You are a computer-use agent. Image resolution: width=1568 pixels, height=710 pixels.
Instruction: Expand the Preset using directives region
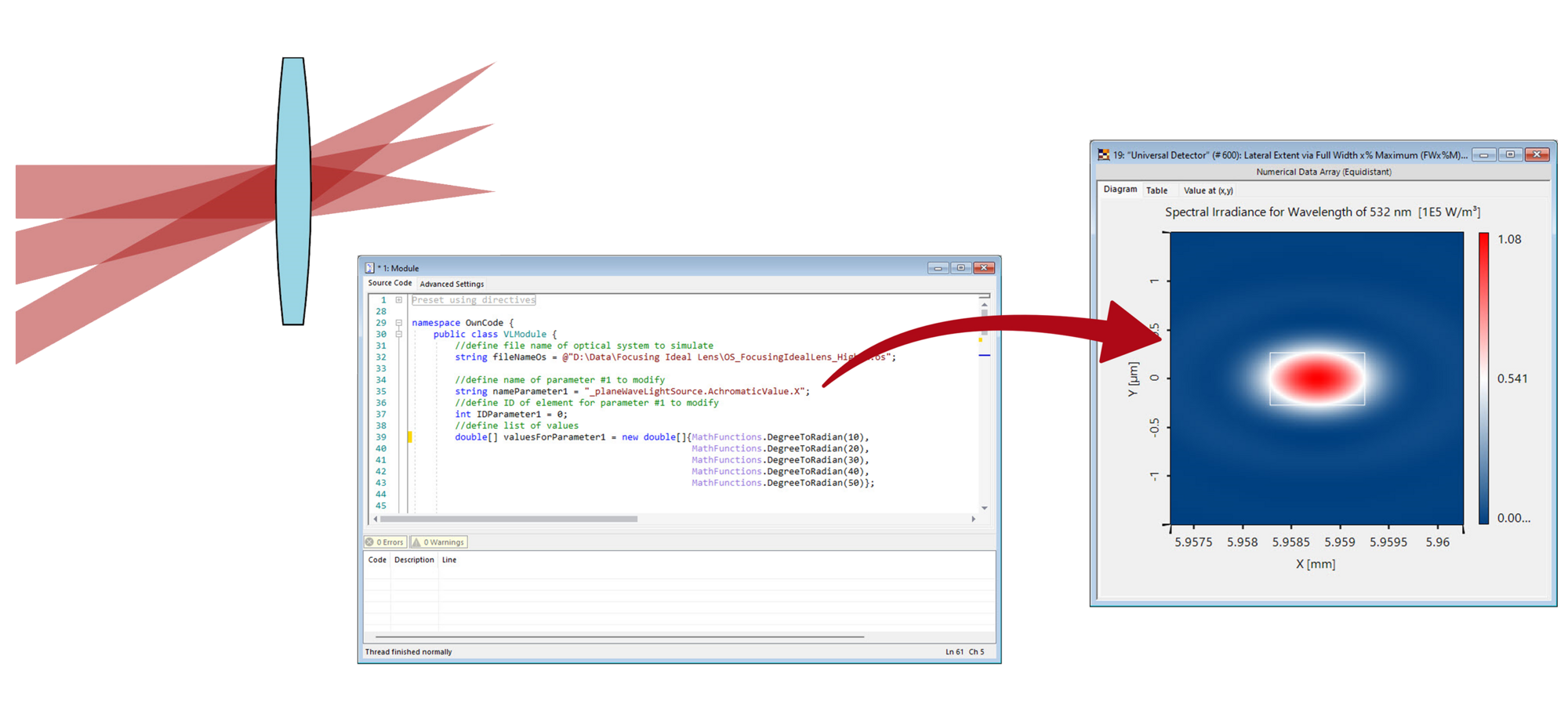399,300
